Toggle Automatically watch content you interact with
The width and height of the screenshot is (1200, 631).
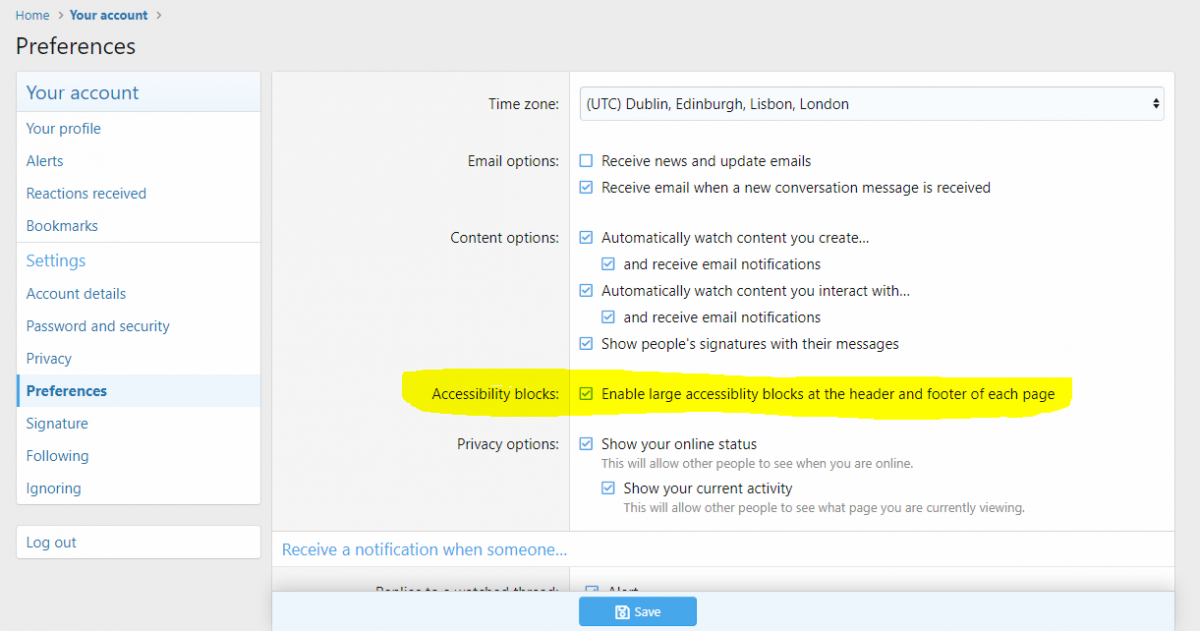click(586, 291)
